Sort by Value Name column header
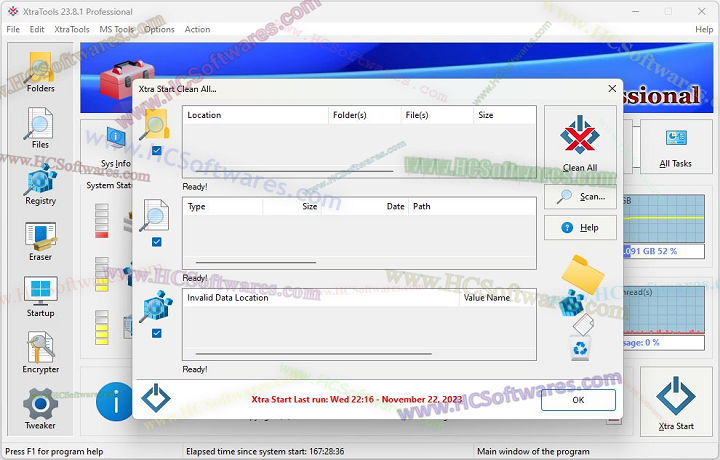The width and height of the screenshot is (720, 460). tap(497, 298)
